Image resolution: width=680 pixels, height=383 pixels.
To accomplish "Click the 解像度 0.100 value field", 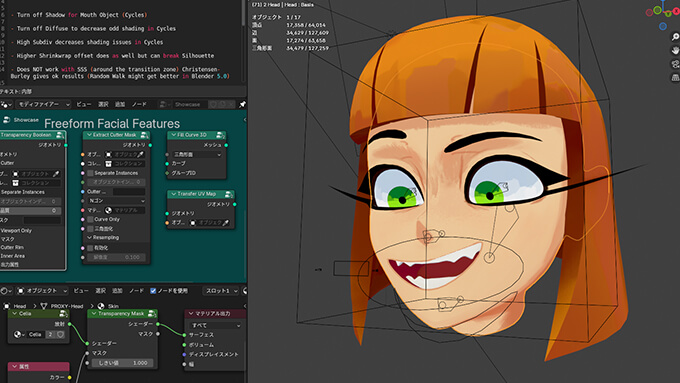I will click(x=116, y=257).
